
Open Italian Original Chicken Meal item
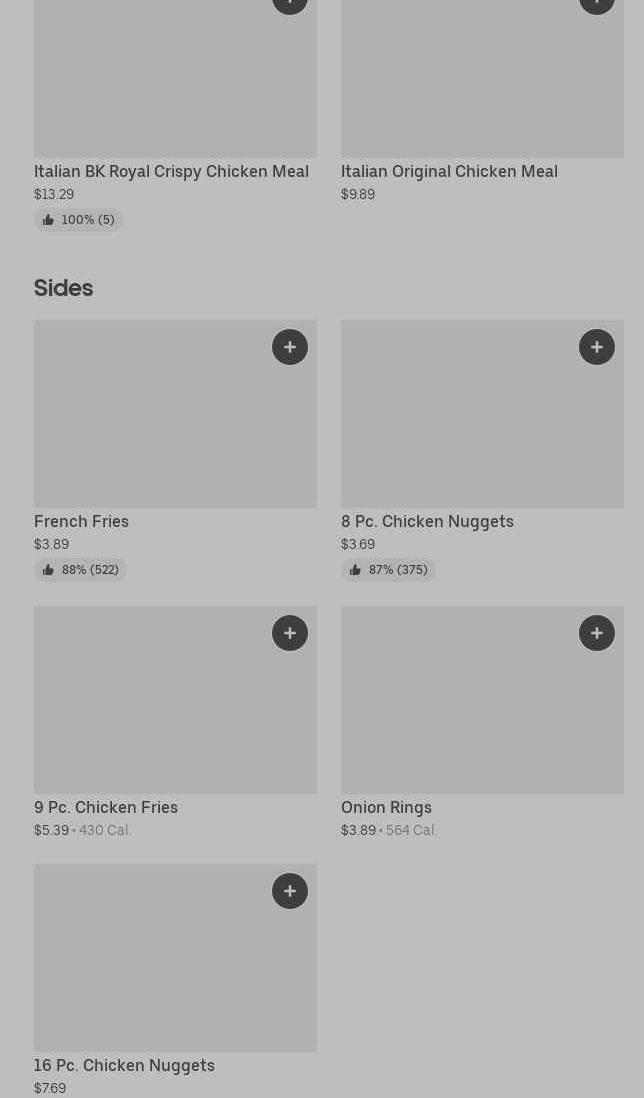[x=449, y=172]
